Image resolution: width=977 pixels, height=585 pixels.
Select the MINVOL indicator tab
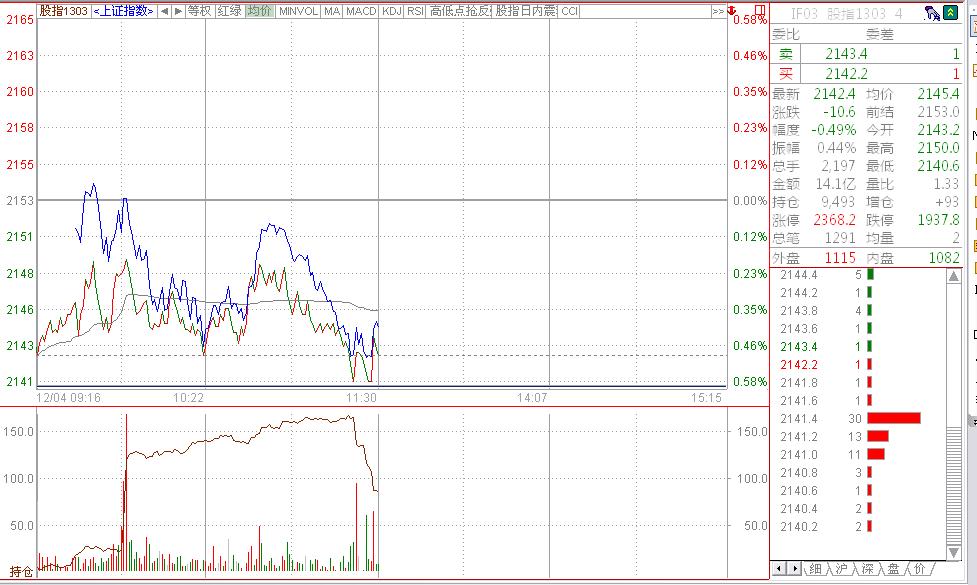(x=298, y=11)
